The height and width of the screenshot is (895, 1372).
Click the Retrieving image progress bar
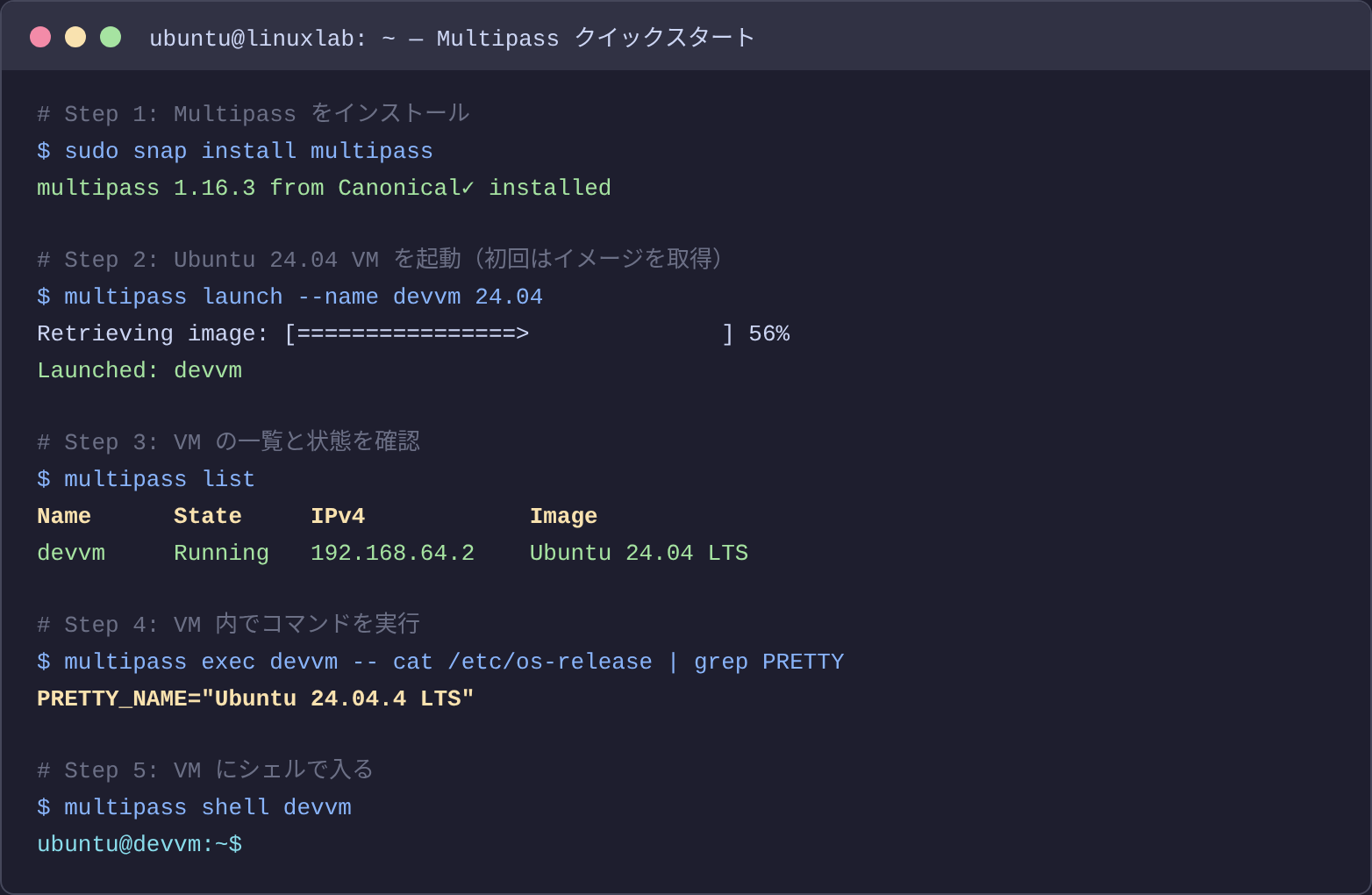(509, 333)
